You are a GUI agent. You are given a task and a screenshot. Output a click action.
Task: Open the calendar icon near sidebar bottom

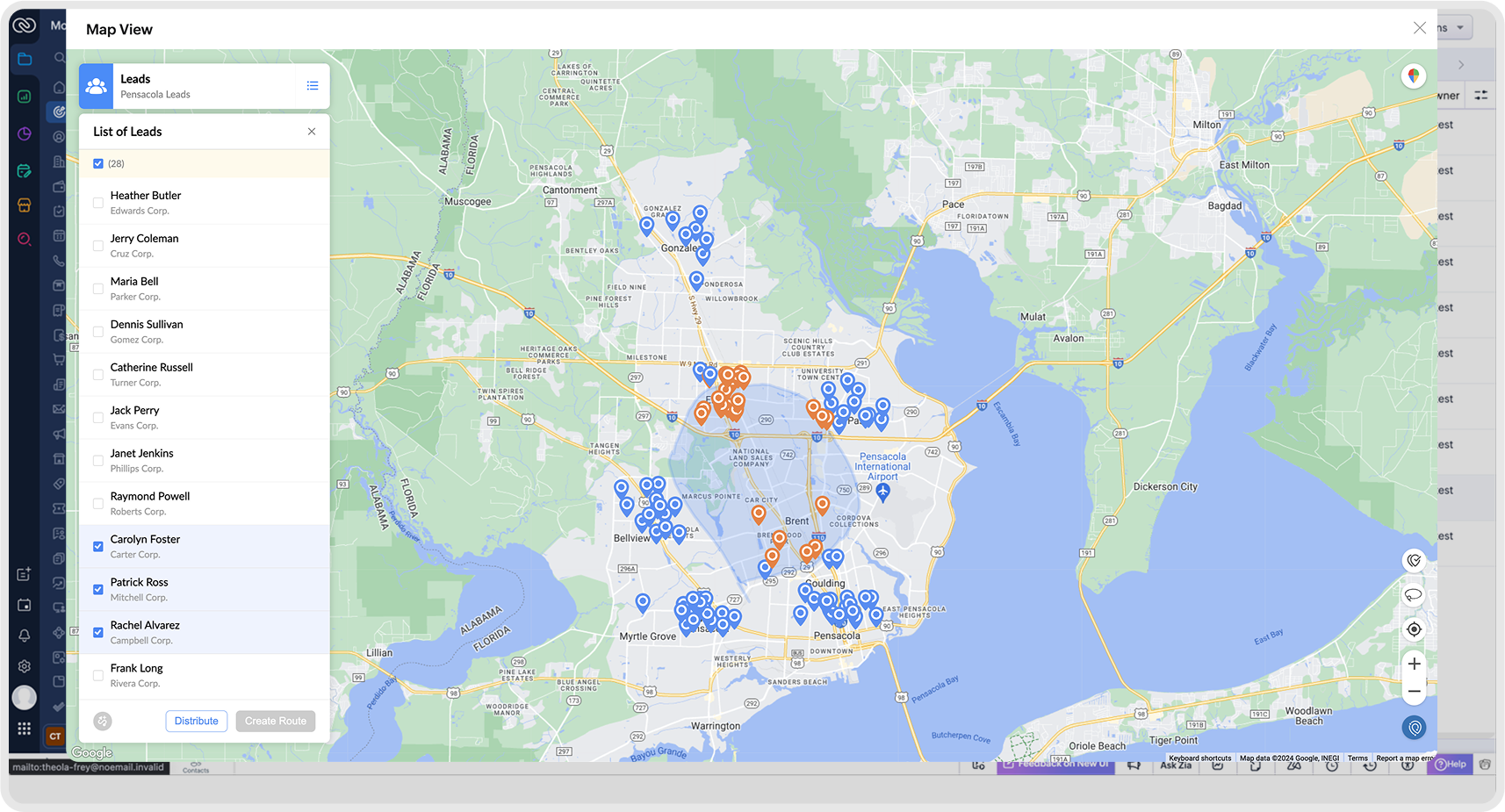[x=25, y=605]
